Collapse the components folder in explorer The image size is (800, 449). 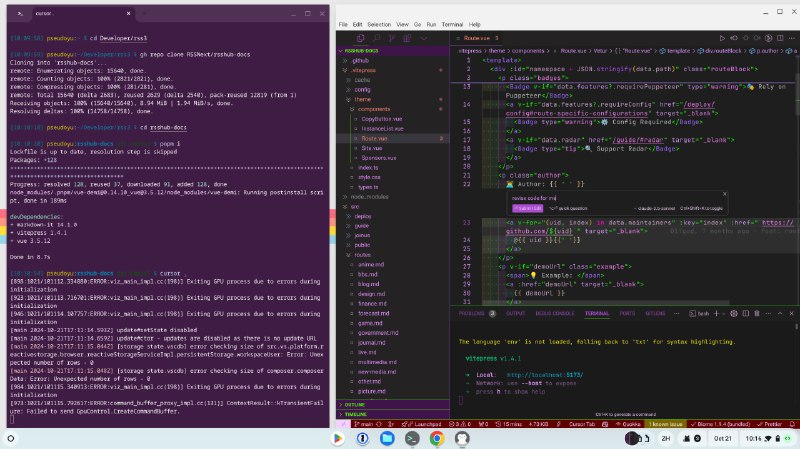376,108
